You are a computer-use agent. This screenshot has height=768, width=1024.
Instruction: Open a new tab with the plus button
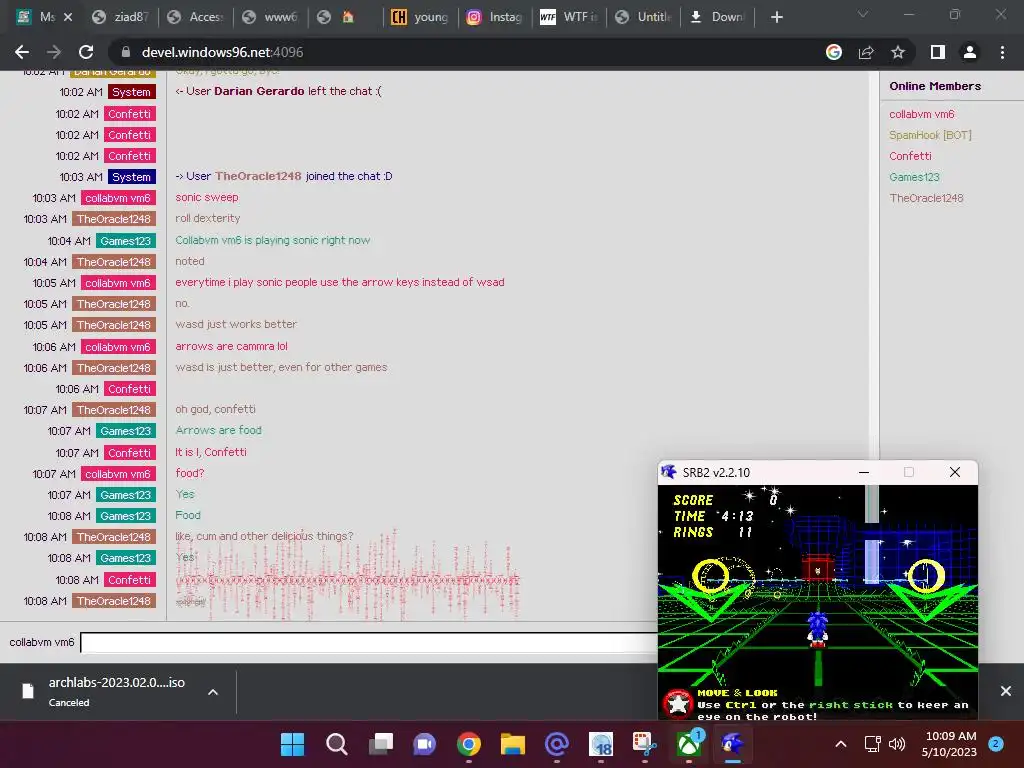click(x=776, y=17)
